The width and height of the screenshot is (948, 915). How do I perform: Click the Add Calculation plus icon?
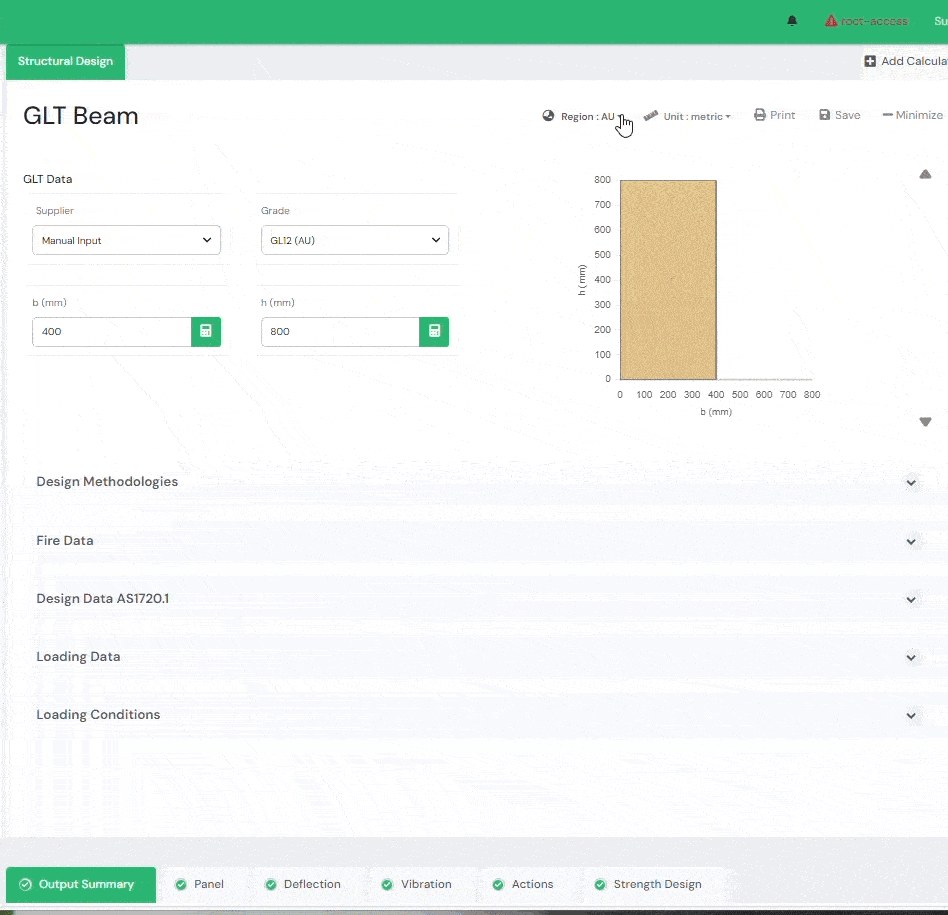tap(870, 61)
